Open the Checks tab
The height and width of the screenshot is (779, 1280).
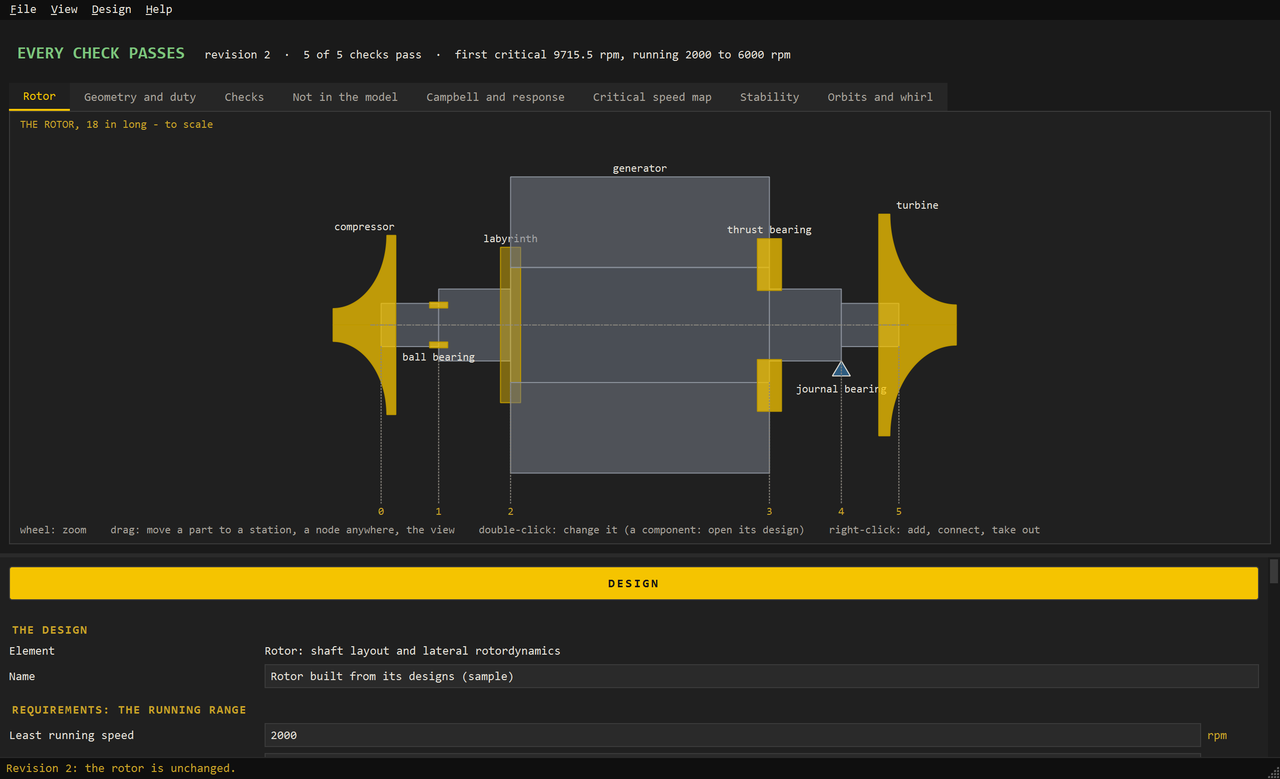tap(244, 97)
